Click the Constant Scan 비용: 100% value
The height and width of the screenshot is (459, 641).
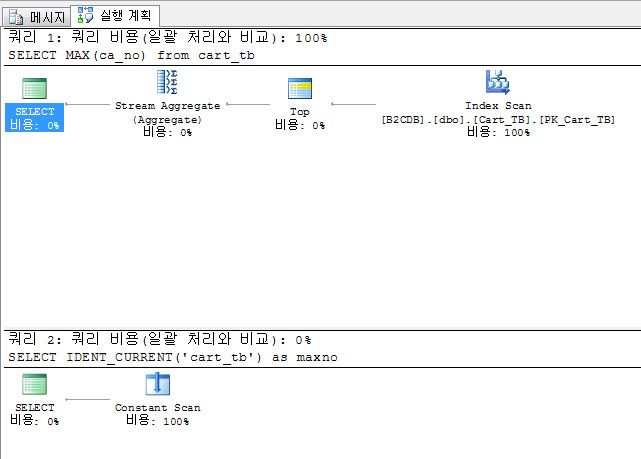pyautogui.click(x=157, y=421)
